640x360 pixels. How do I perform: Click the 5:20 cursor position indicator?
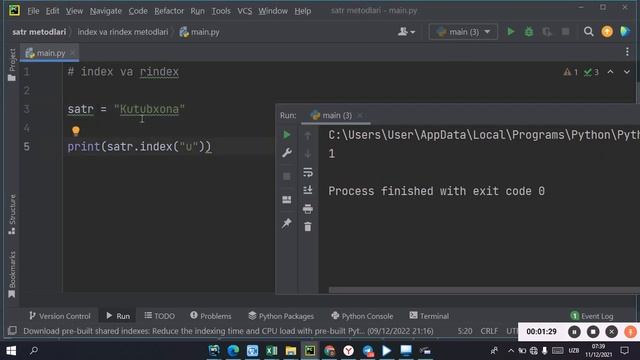(x=464, y=331)
